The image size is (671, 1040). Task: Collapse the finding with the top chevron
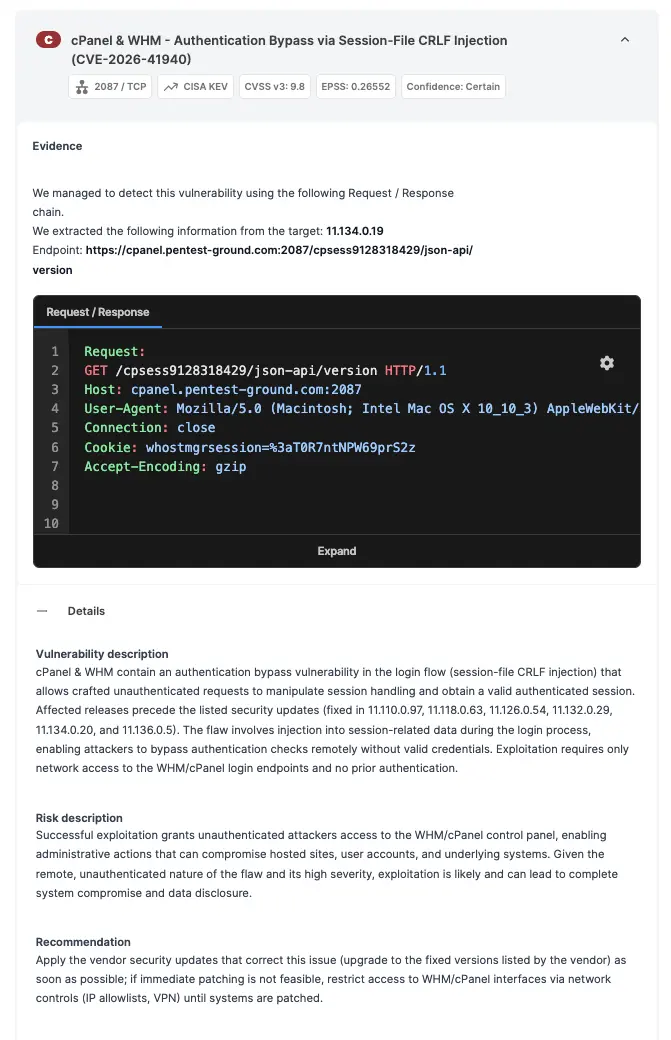click(x=625, y=40)
